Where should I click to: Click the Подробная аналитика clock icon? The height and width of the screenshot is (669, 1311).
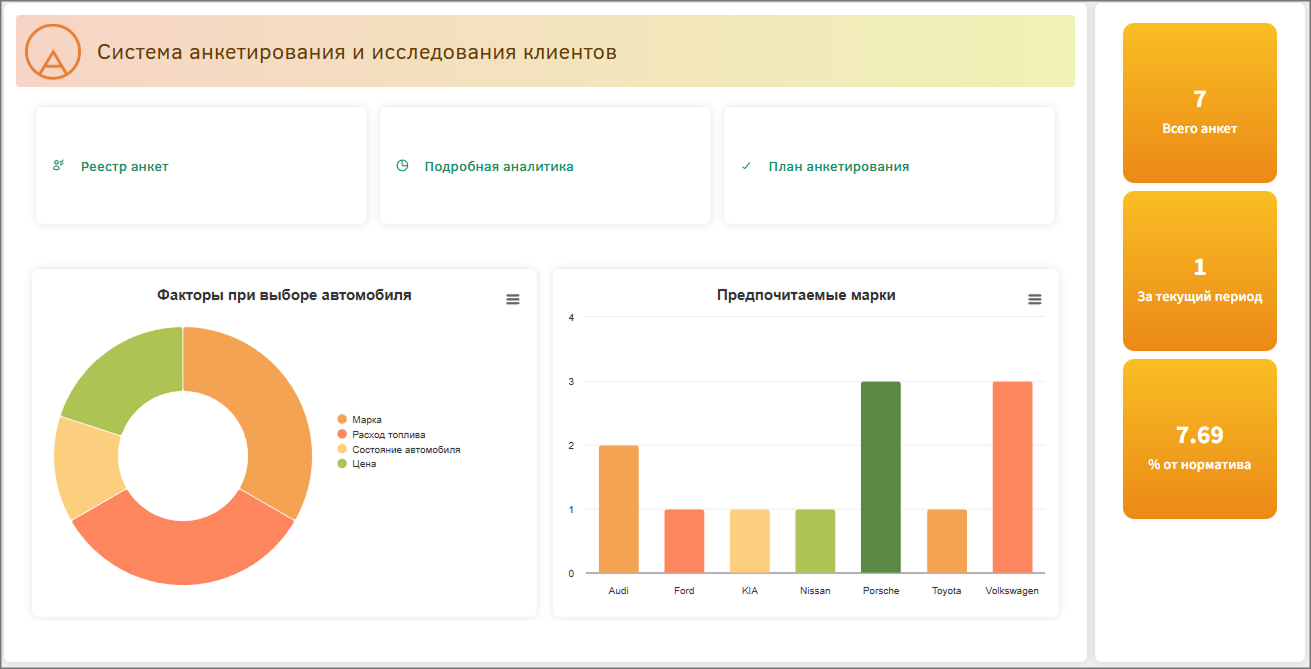tap(402, 166)
